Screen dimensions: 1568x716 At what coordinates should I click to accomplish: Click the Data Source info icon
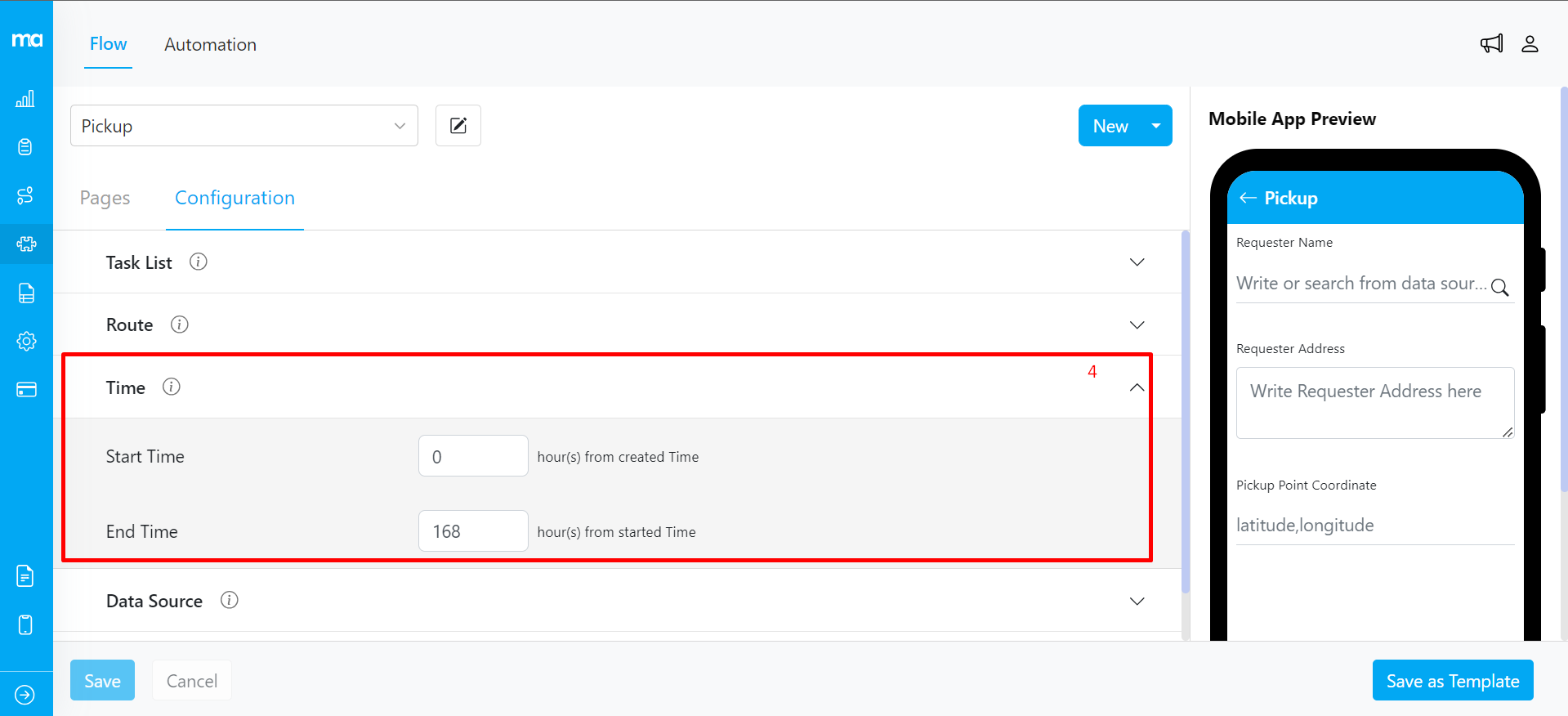[230, 600]
